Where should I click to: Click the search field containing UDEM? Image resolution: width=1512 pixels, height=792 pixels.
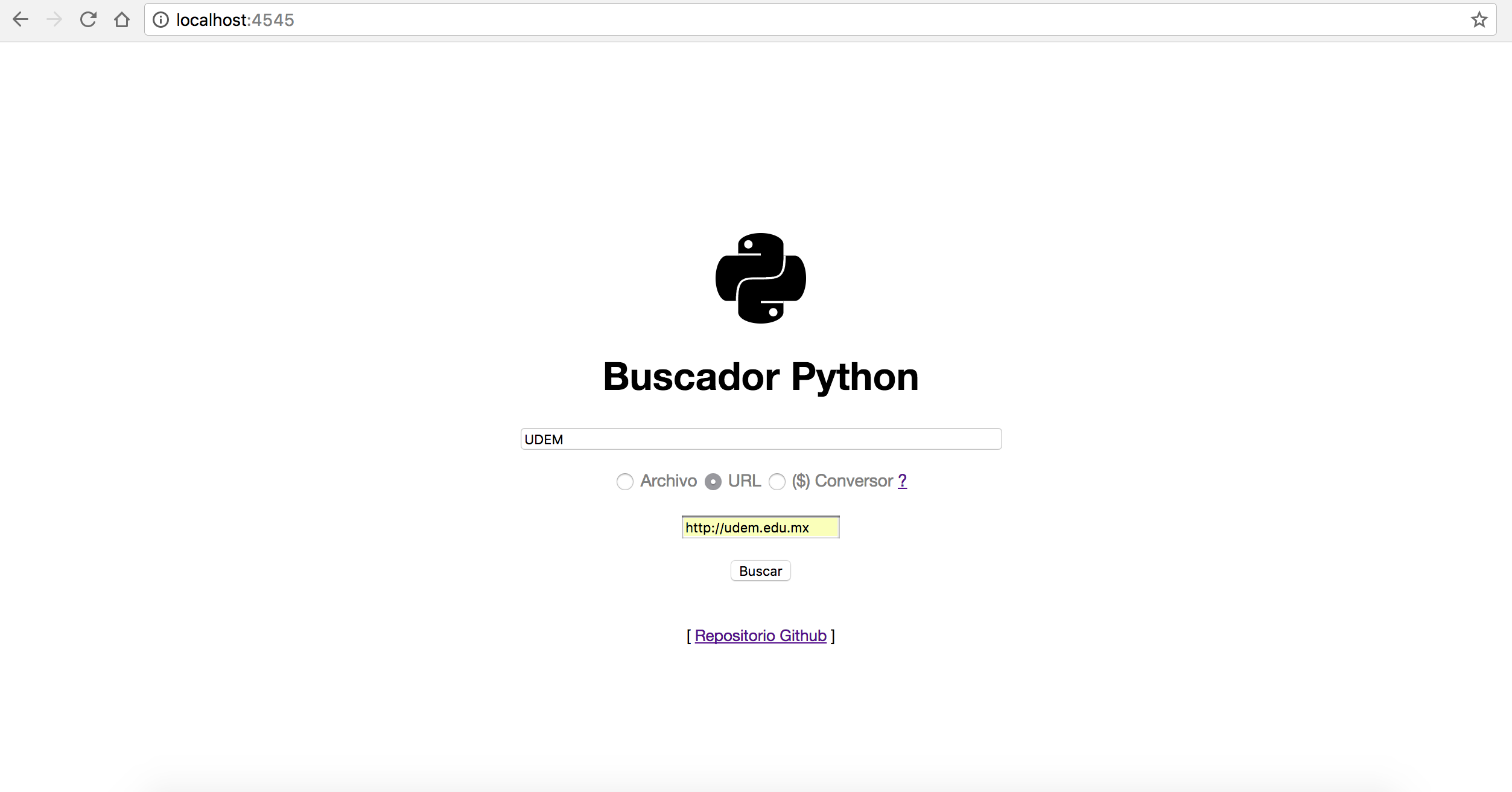[760, 439]
